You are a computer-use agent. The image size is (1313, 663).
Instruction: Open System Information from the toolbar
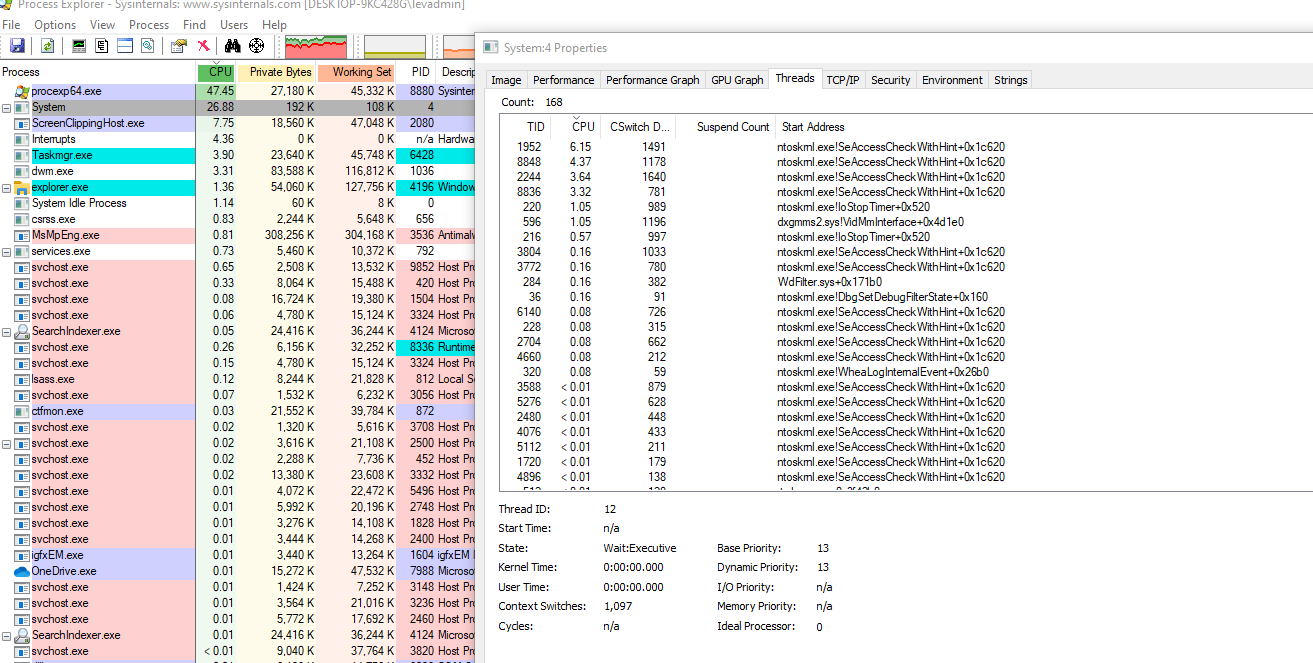coord(79,45)
